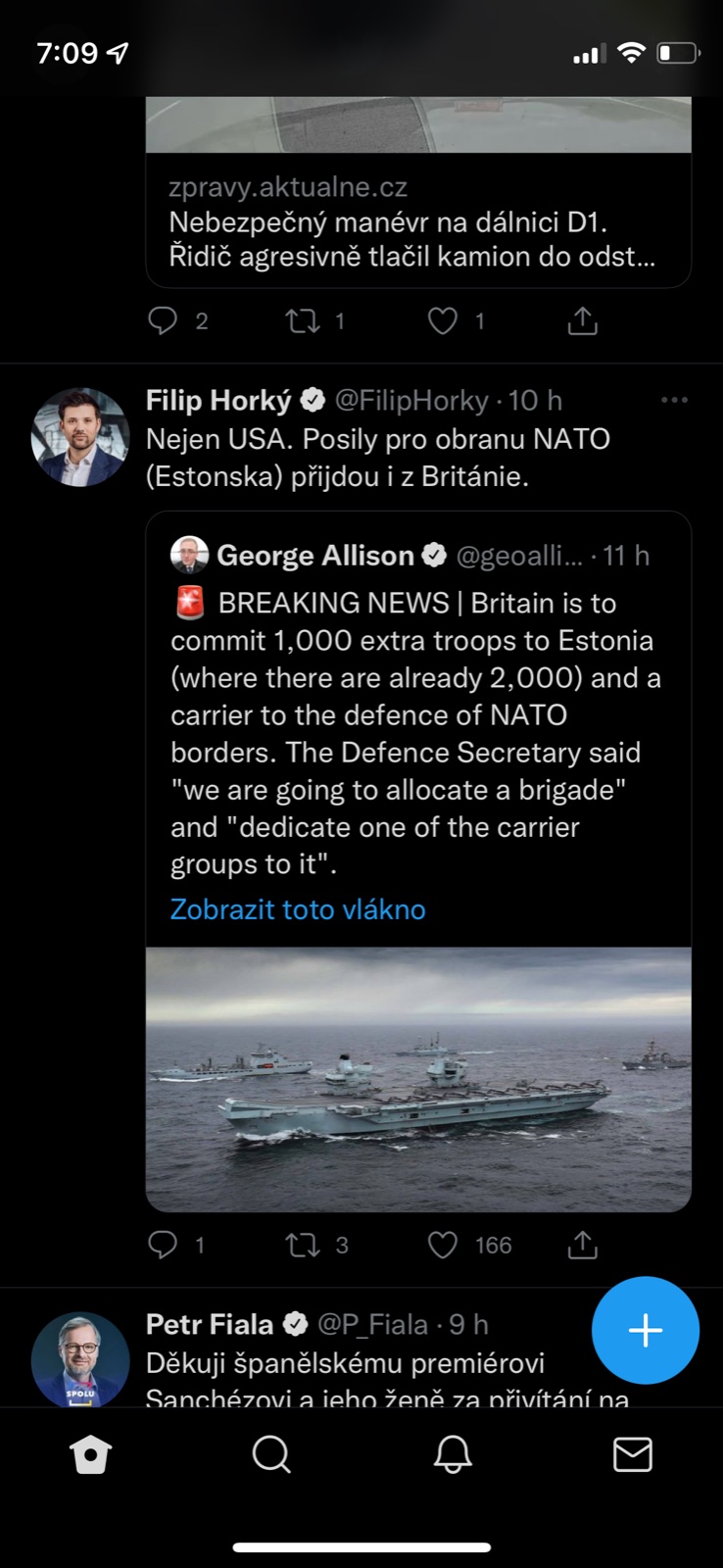Image resolution: width=723 pixels, height=1568 pixels.
Task: Share the D1 highway article tweet
Action: point(582,320)
